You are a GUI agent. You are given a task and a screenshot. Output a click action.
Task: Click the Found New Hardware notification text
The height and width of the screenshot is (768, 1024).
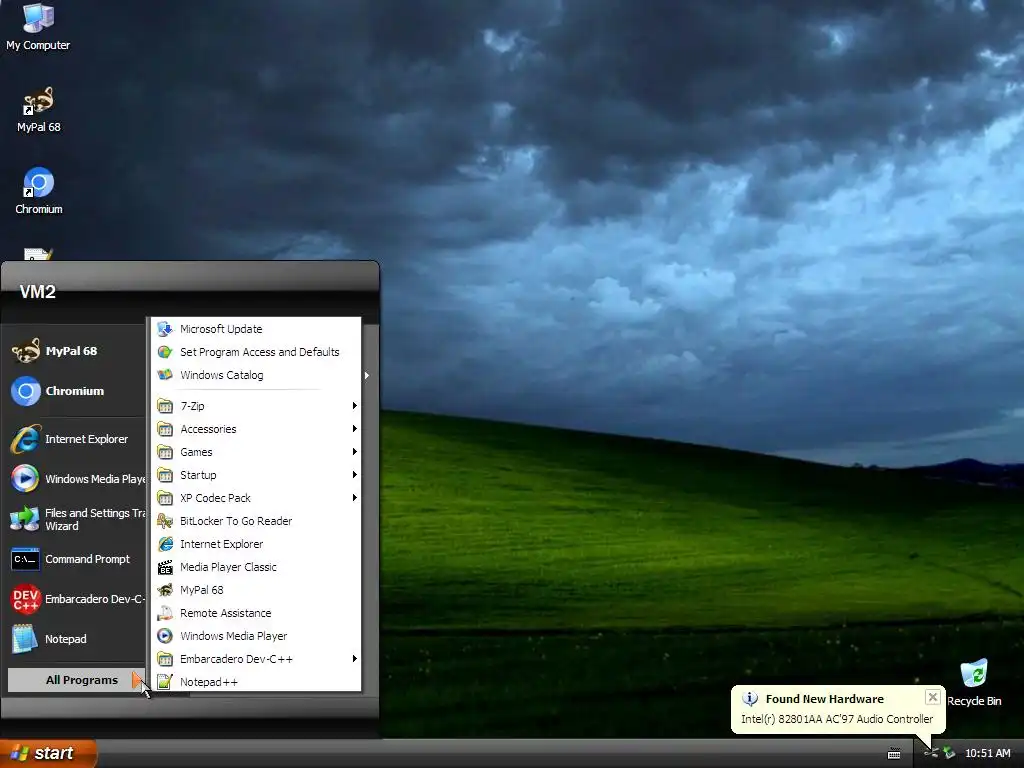click(x=824, y=699)
